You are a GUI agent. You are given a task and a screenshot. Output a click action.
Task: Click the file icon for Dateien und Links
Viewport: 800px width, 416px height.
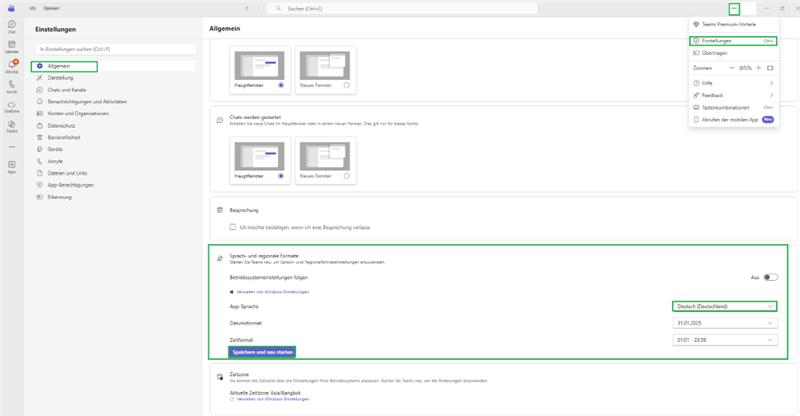click(x=40, y=173)
